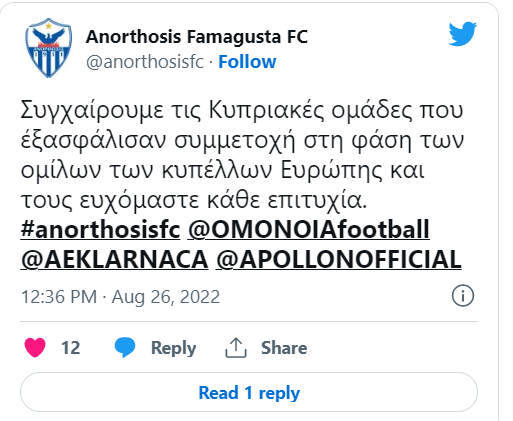Open the @APOLLONOFFICIAL mention
This screenshot has height=421, width=513.
tap(339, 260)
